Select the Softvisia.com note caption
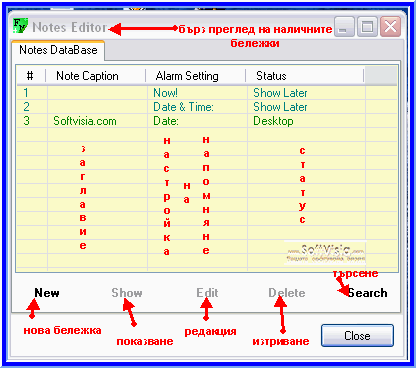This screenshot has height=368, width=416. 85,121
